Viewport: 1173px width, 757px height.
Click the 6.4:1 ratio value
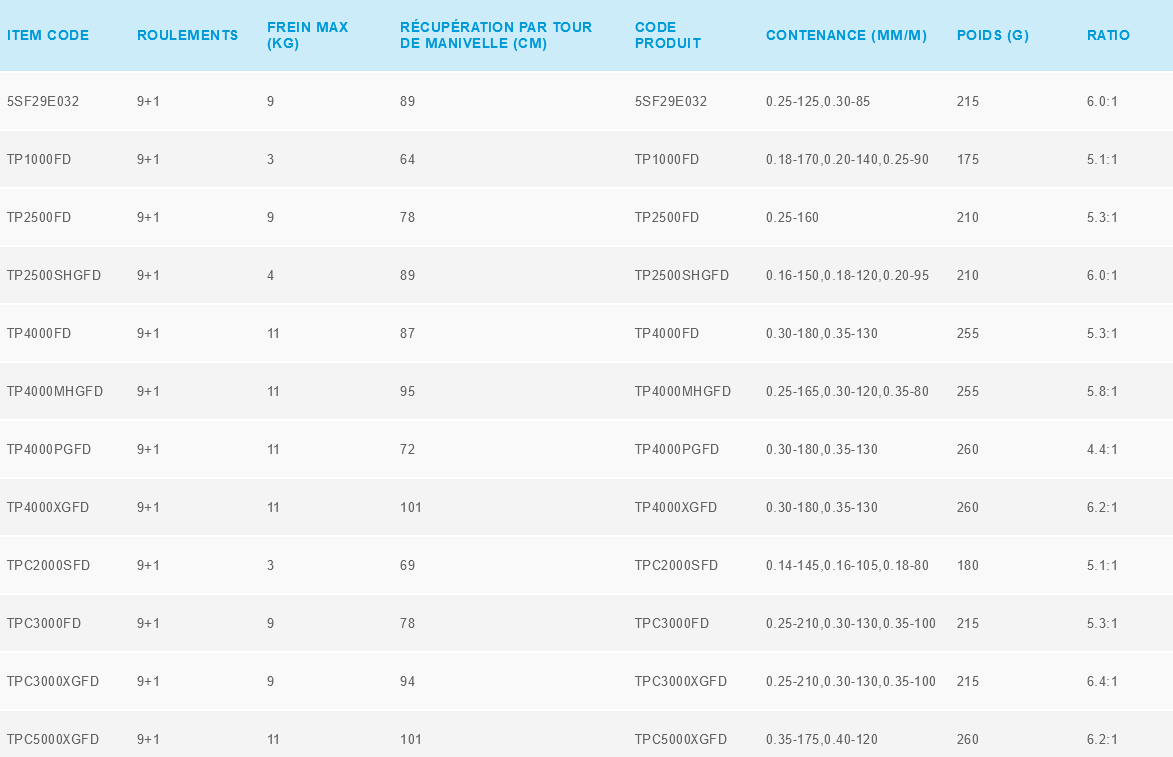1102,682
